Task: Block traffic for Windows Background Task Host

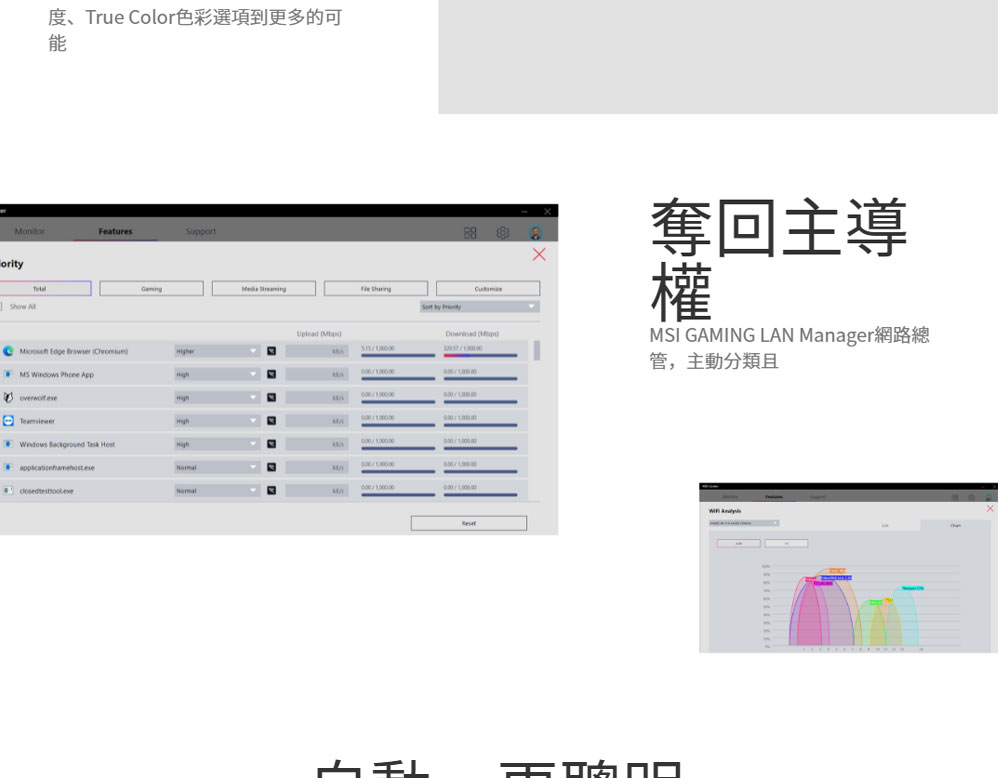Action: click(272, 444)
